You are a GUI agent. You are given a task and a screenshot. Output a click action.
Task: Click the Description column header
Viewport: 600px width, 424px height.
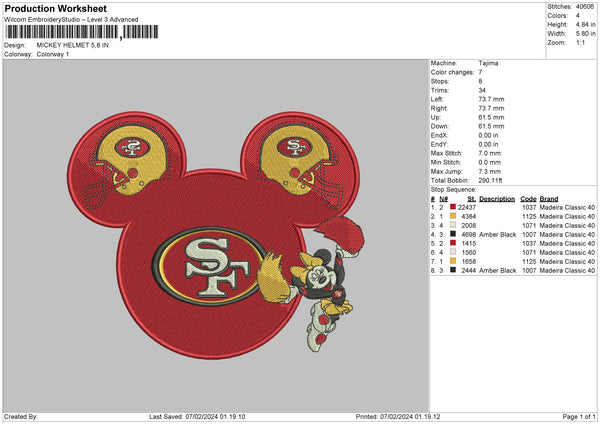[497, 199]
